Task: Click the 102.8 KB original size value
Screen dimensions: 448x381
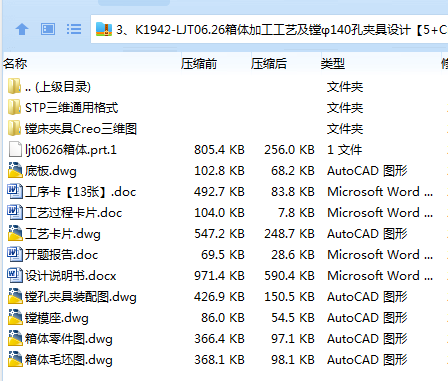Action: [219, 171]
